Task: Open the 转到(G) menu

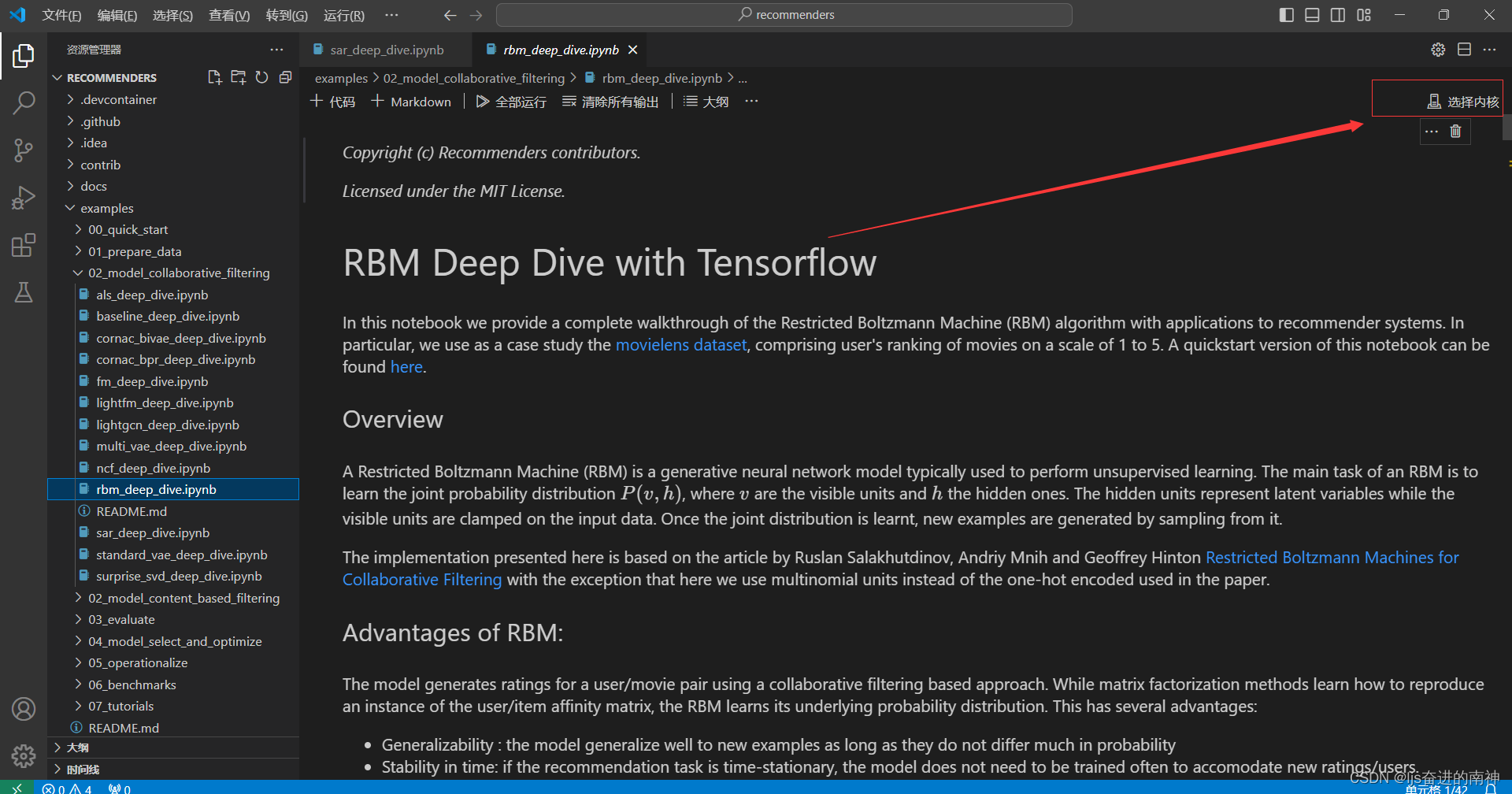Action: coord(287,15)
